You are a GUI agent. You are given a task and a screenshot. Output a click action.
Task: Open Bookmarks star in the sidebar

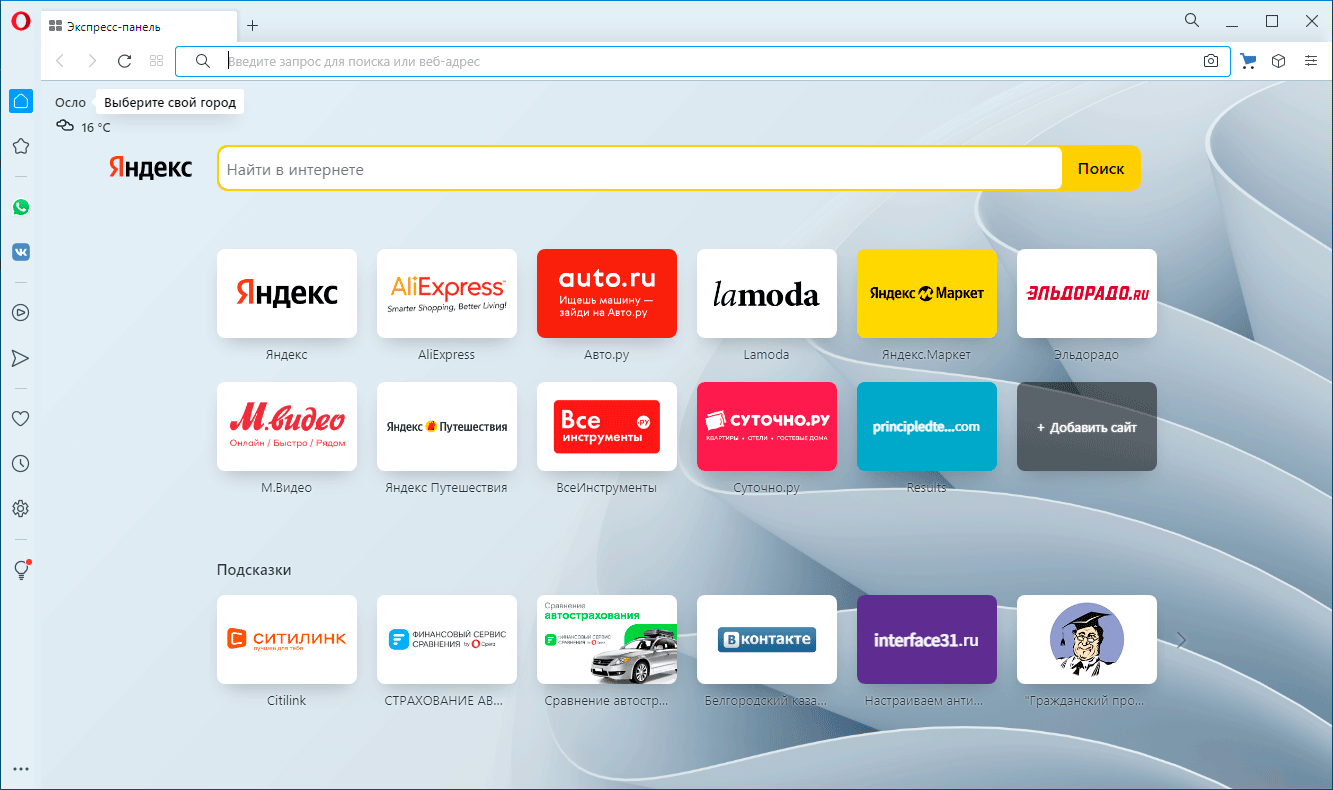point(20,146)
